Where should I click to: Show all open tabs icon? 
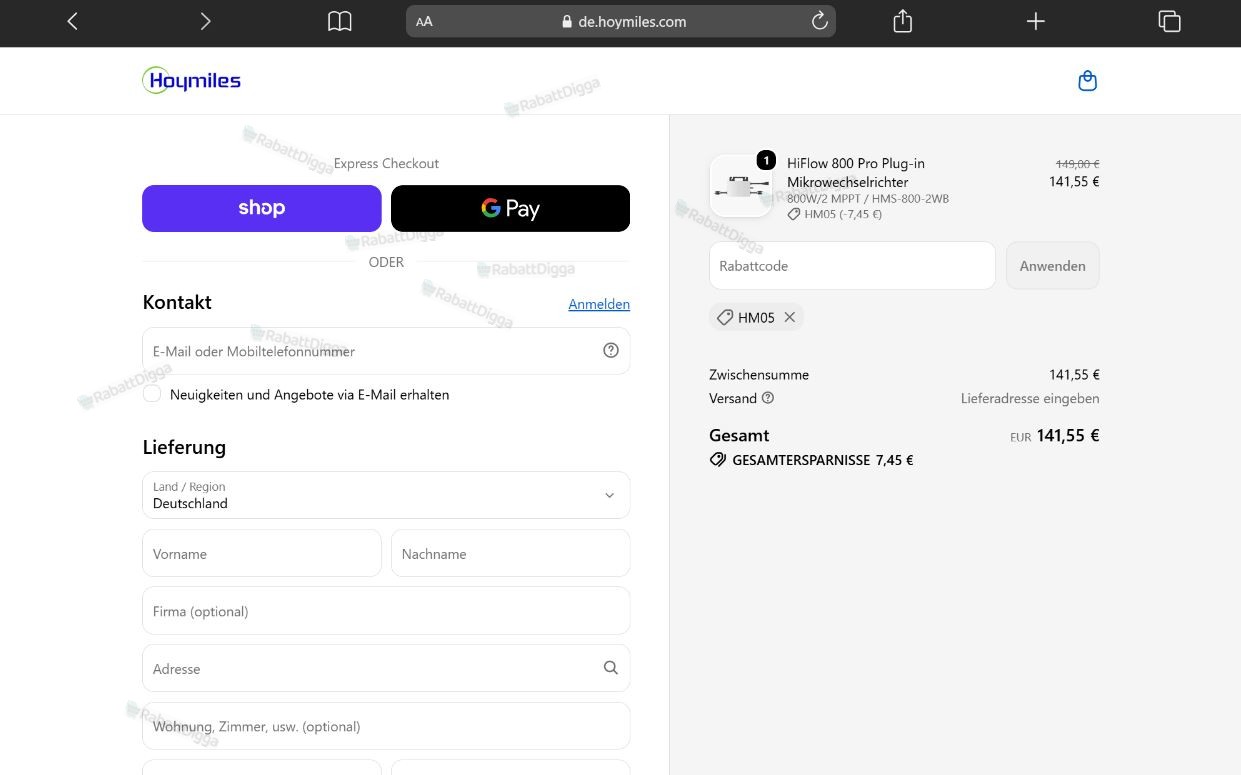click(1169, 21)
